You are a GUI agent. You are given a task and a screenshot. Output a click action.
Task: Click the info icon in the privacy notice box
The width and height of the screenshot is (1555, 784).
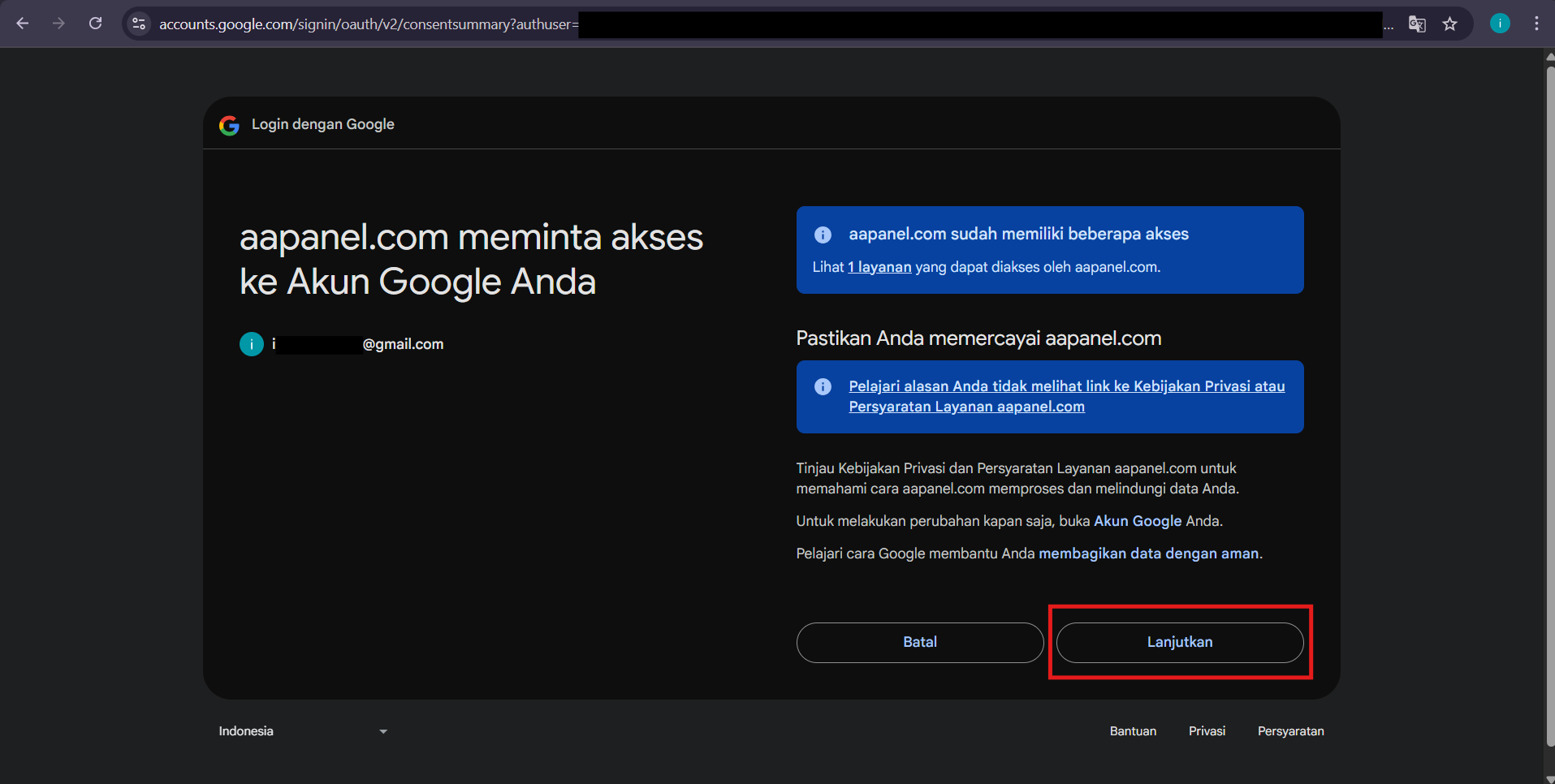pos(823,386)
